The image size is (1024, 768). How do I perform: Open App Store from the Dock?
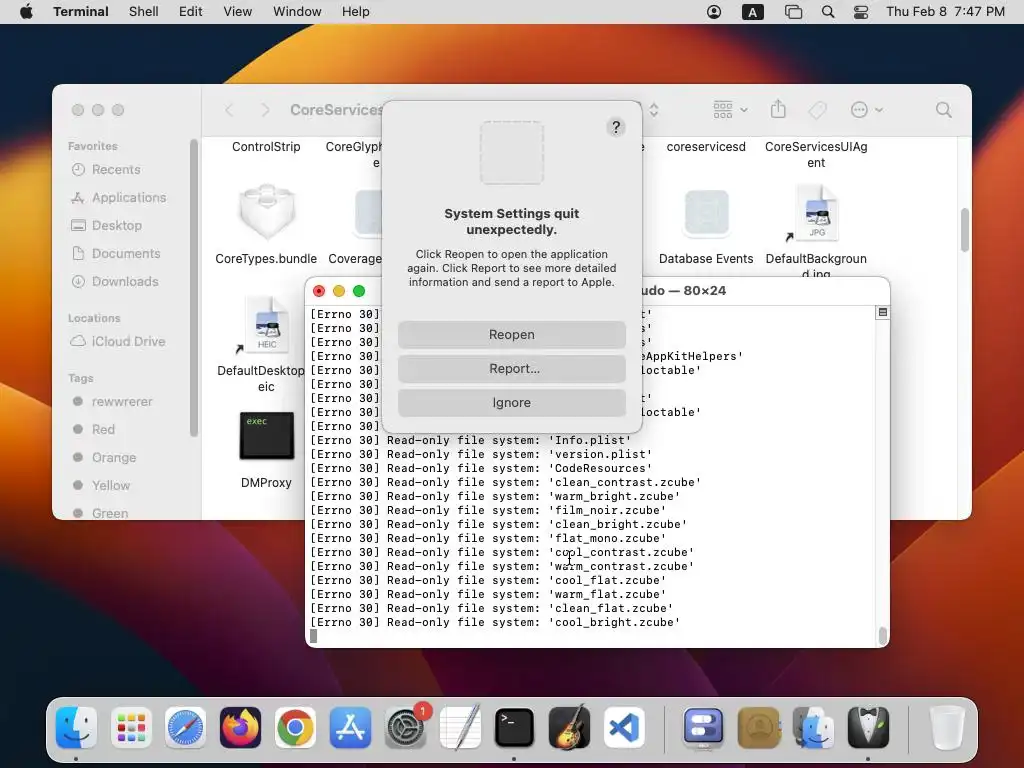coord(350,727)
